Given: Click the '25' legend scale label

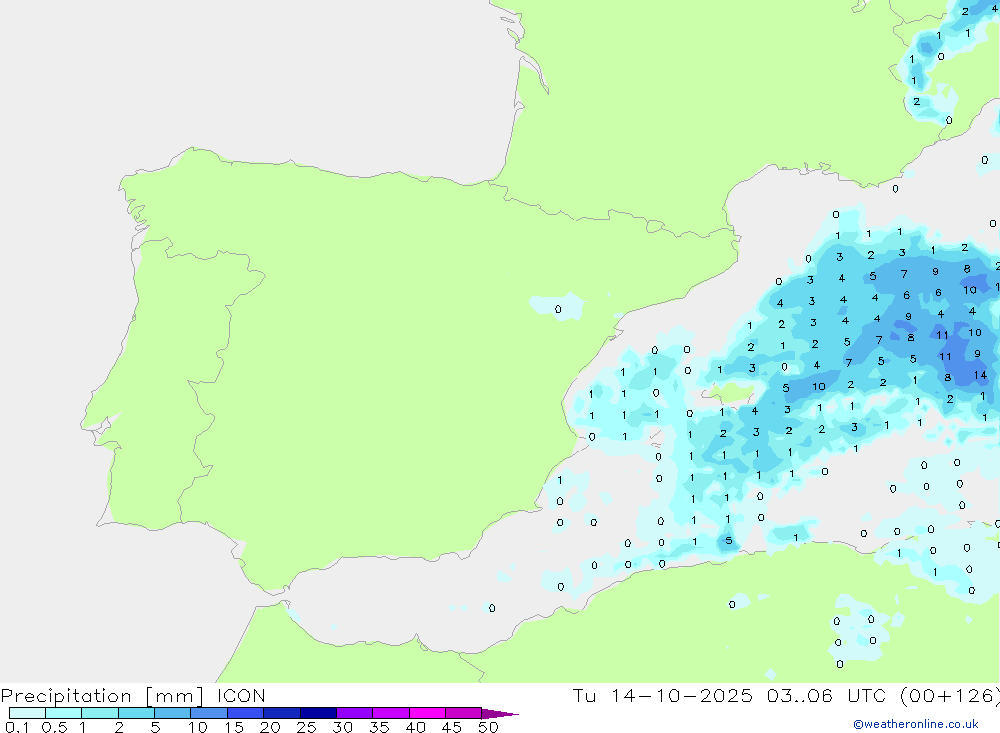Looking at the screenshot, I should [x=306, y=727].
